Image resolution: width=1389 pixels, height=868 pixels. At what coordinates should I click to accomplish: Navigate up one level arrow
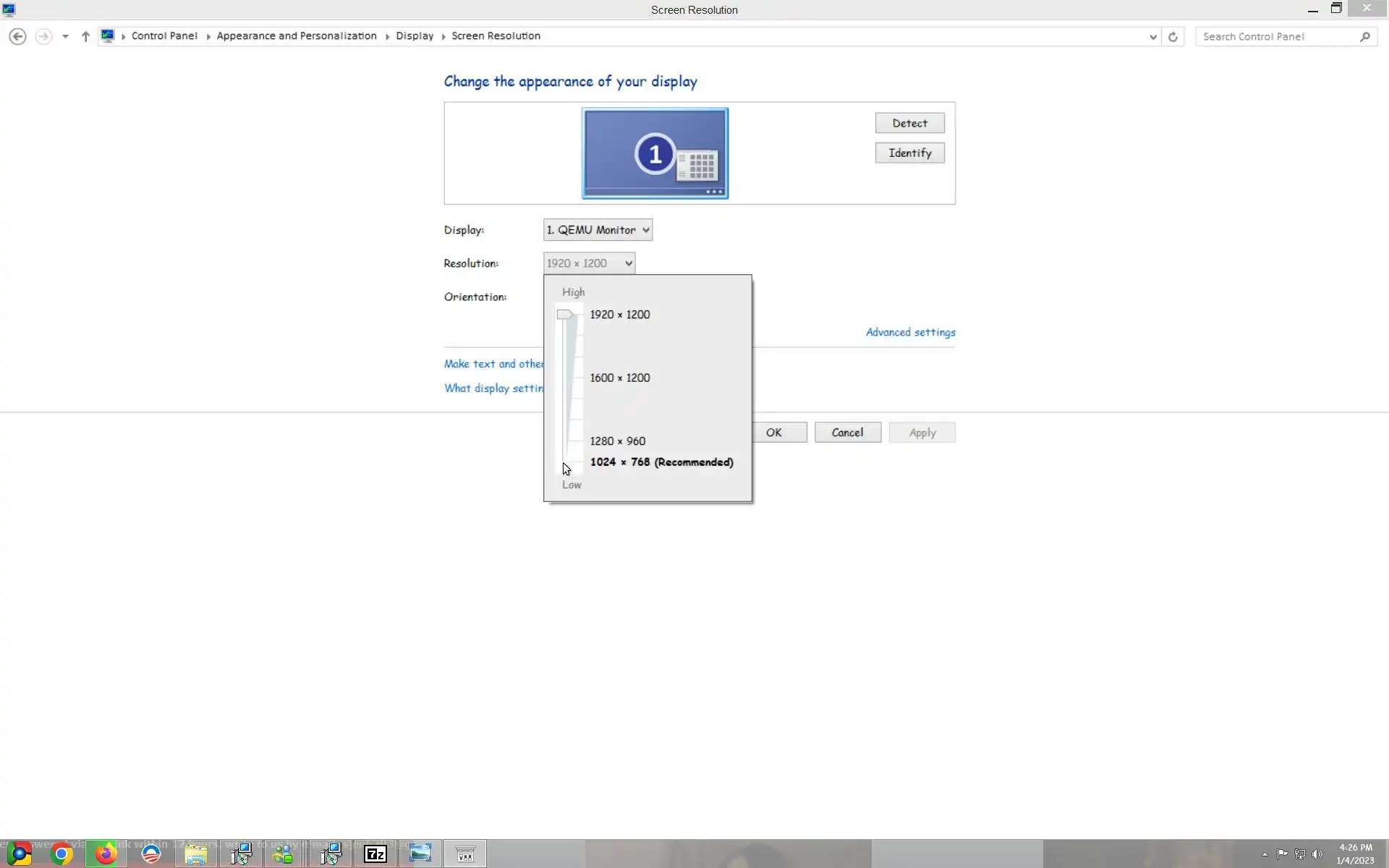tap(85, 36)
